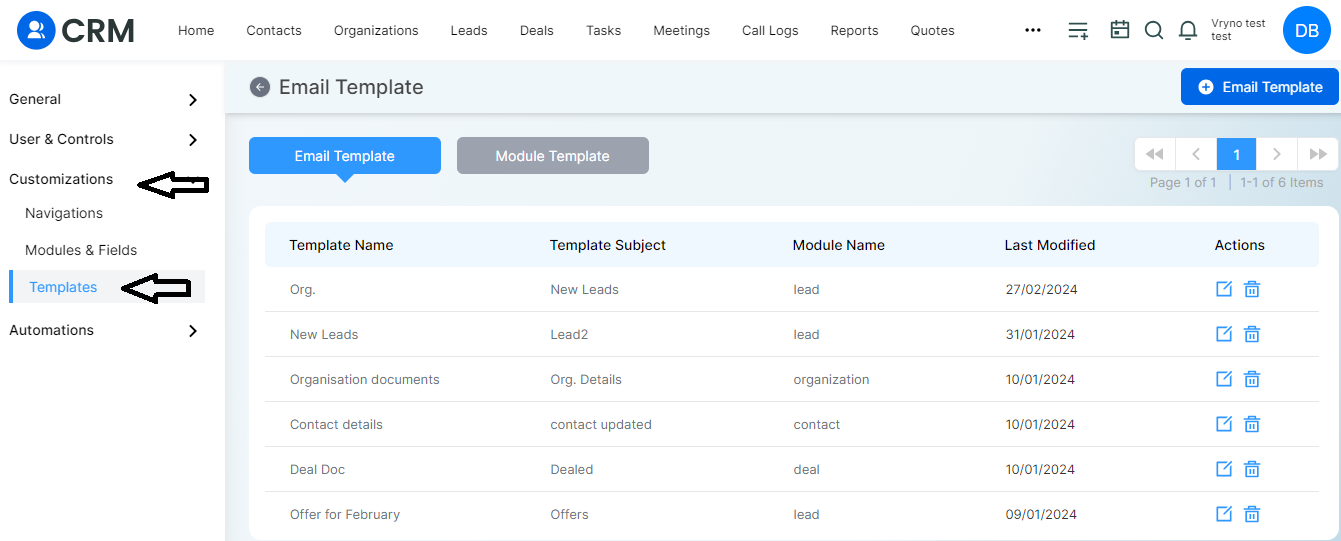
Task: Open the search magnifier icon
Action: tap(1154, 30)
